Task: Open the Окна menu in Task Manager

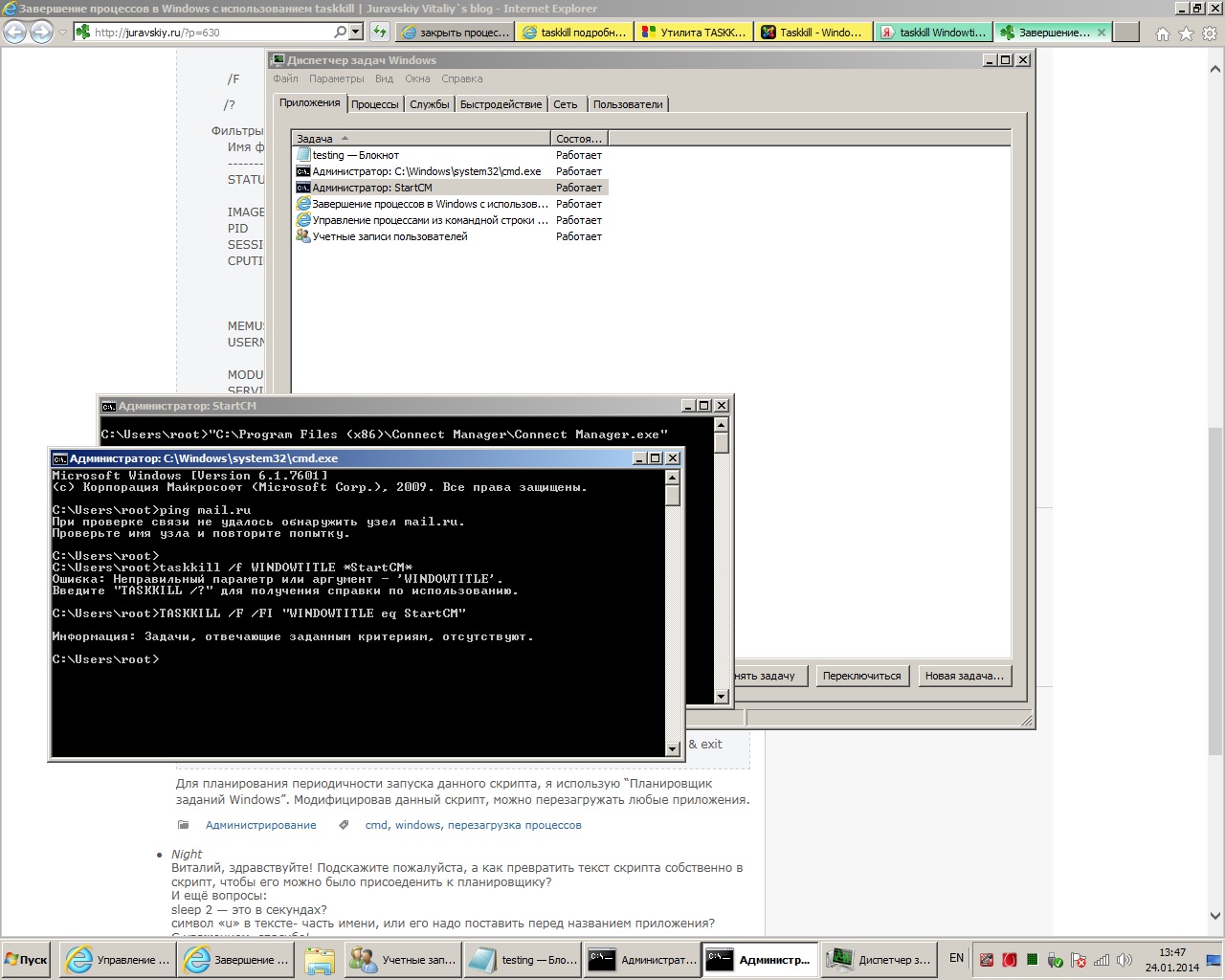Action: [x=417, y=78]
